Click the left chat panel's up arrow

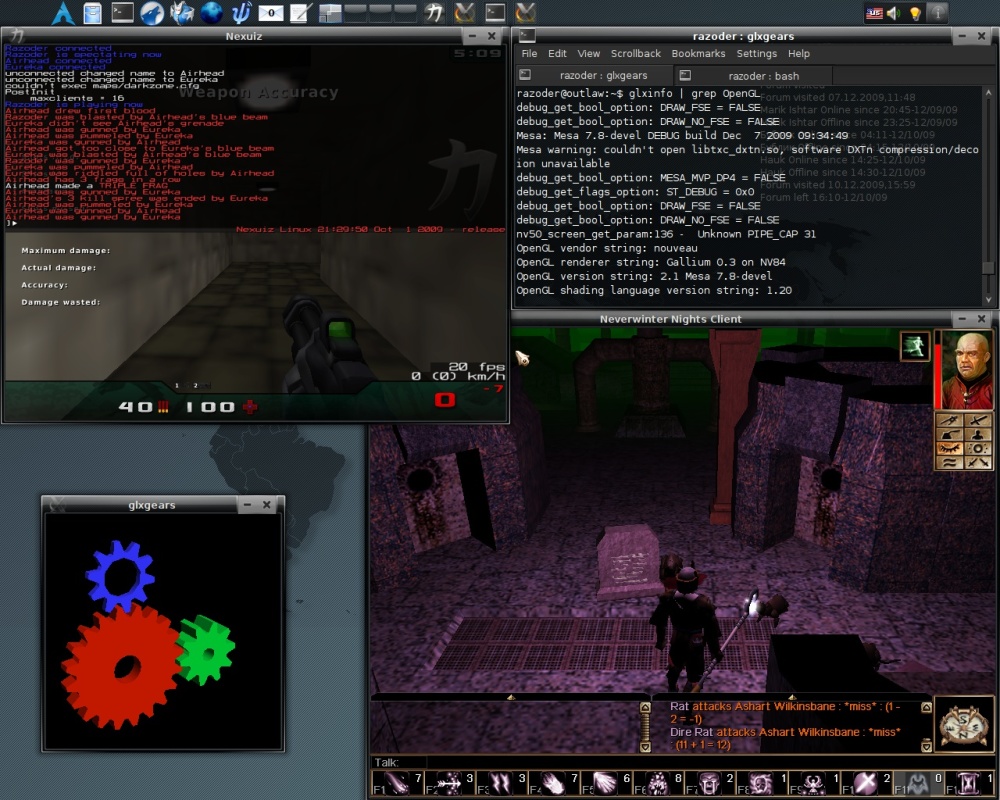click(x=645, y=707)
